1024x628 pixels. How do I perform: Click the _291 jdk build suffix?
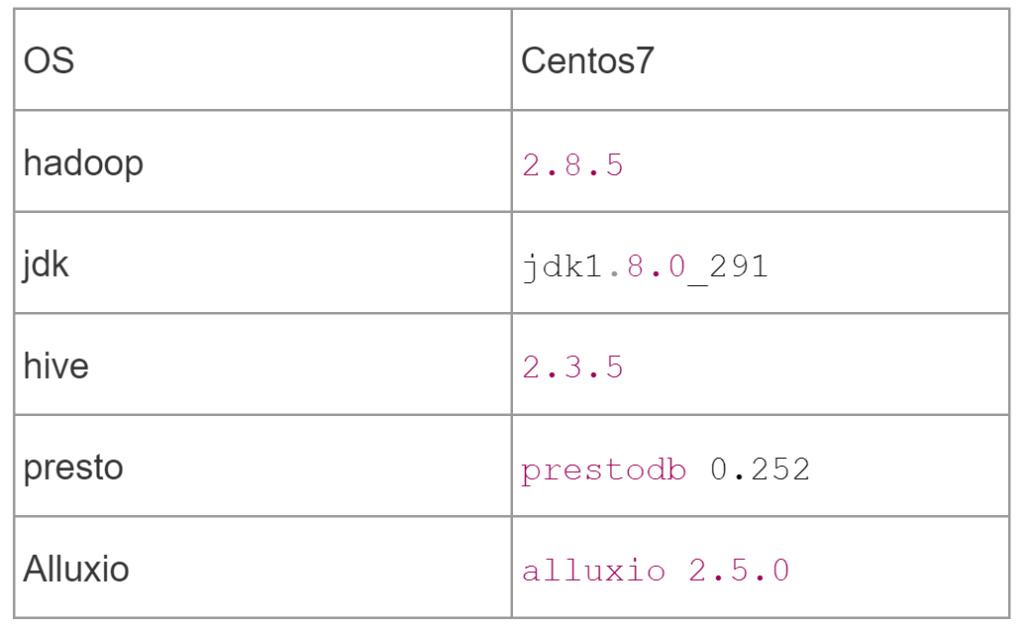728,268
